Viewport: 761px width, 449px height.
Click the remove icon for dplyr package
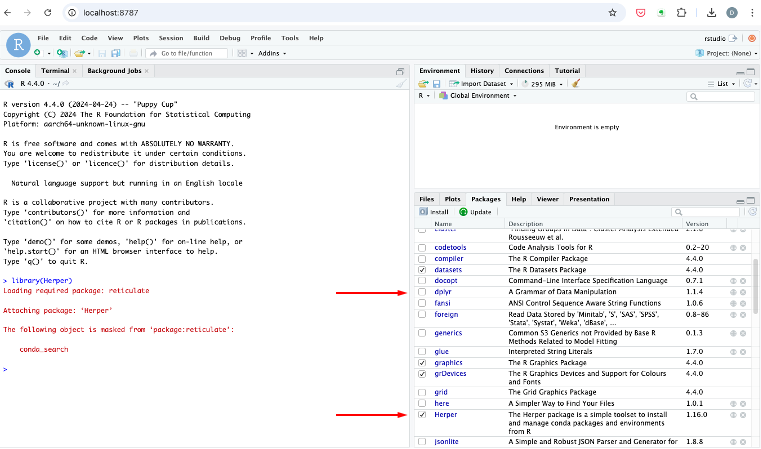click(x=743, y=292)
